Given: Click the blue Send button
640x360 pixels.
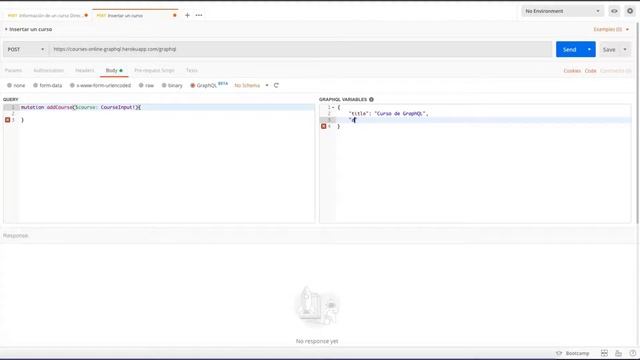Looking at the screenshot, I should click(x=569, y=49).
